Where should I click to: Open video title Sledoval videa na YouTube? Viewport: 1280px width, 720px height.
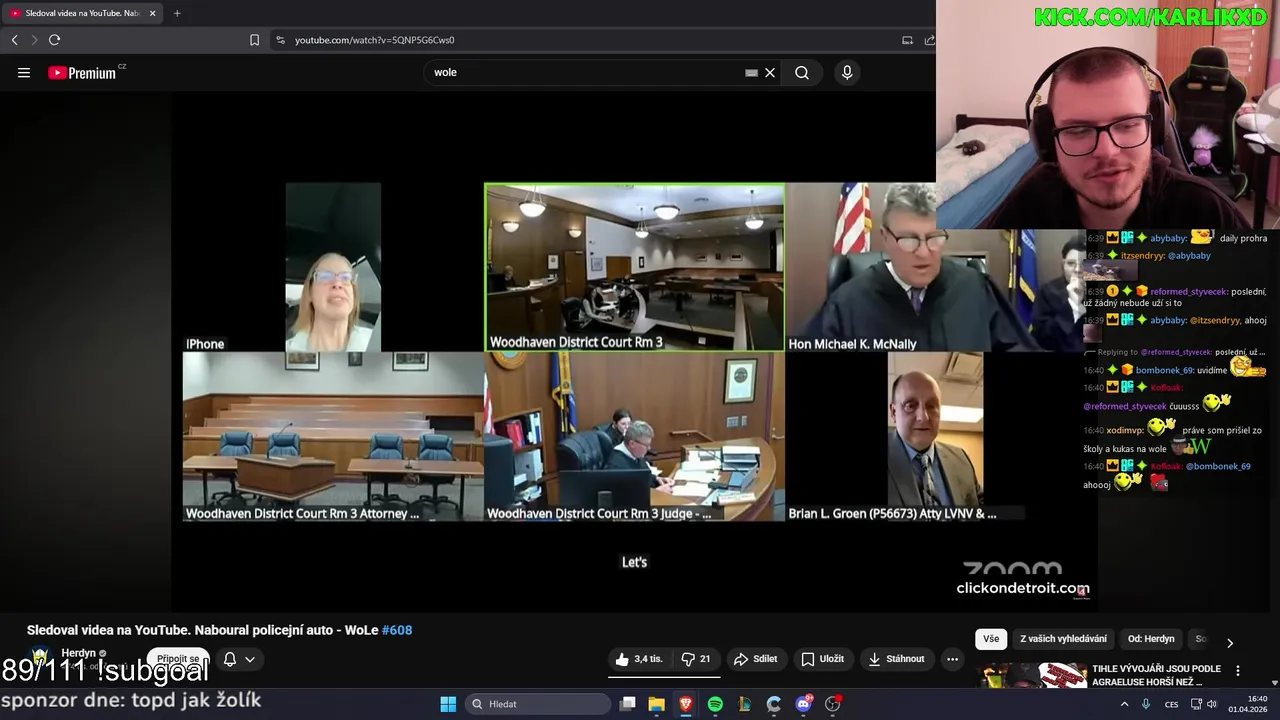coord(219,630)
